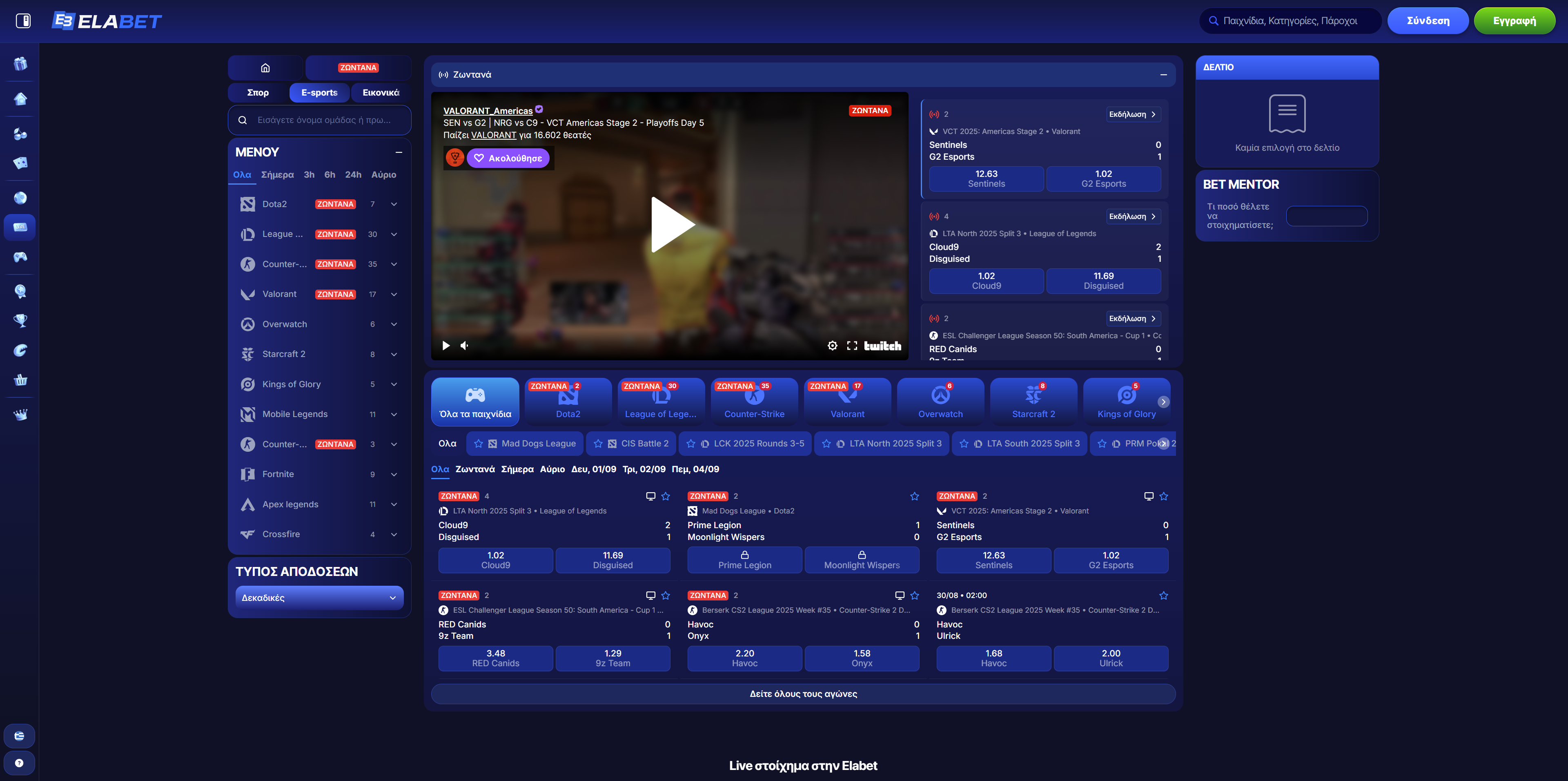
Task: Toggle the sidebar panel icon beside Elabet logo
Action: (x=23, y=21)
